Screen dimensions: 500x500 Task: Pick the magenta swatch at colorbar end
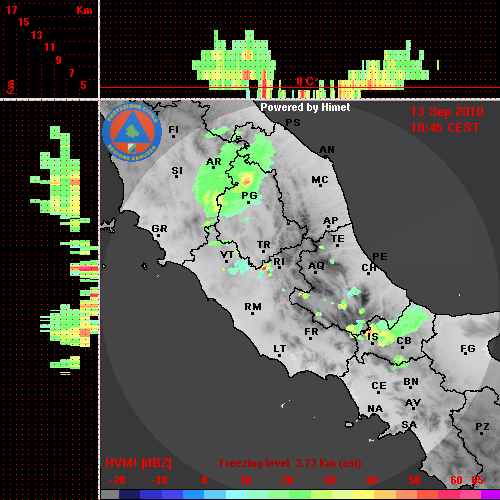490,494
